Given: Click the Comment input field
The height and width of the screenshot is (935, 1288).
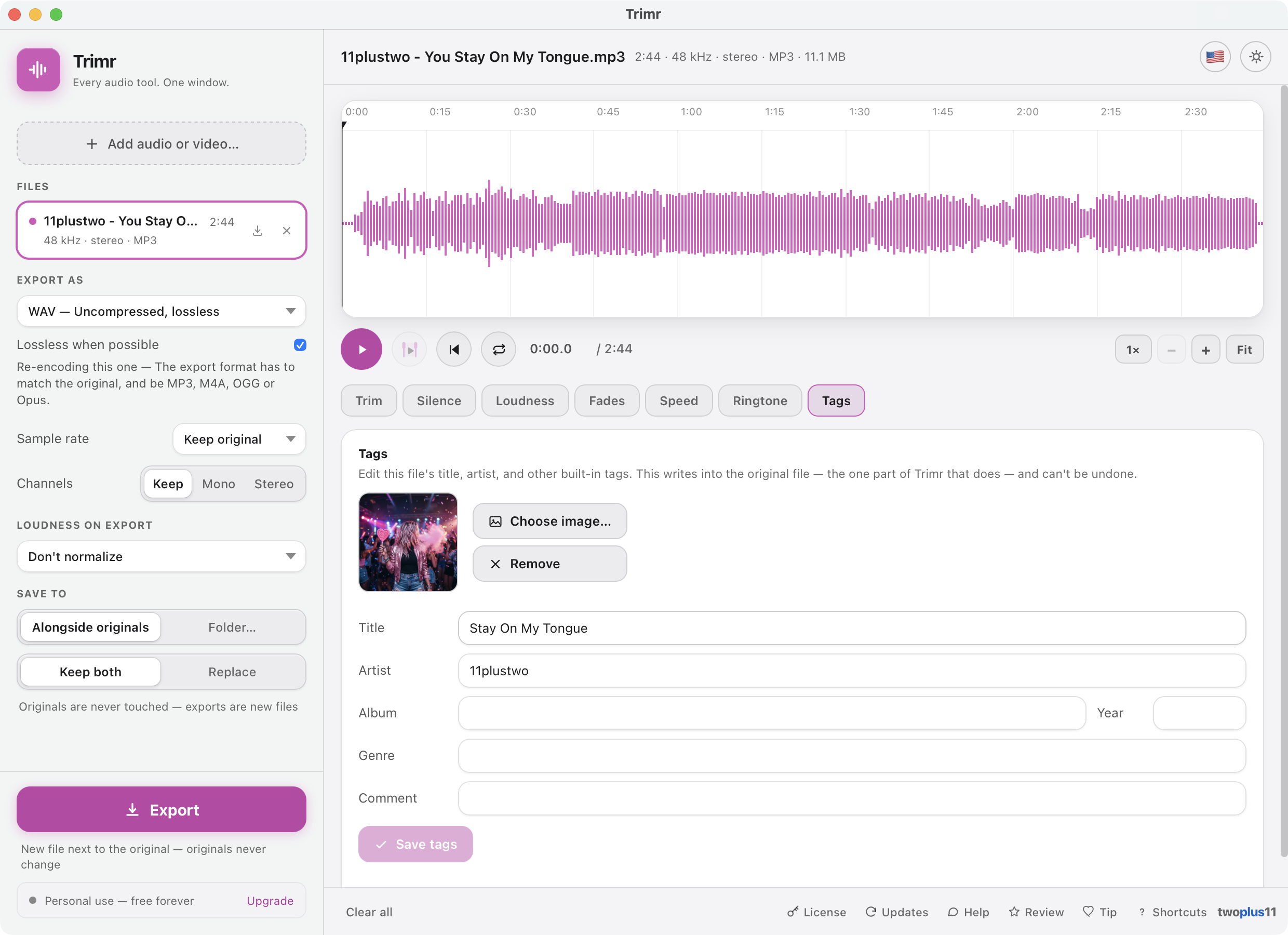Looking at the screenshot, I should (x=852, y=799).
